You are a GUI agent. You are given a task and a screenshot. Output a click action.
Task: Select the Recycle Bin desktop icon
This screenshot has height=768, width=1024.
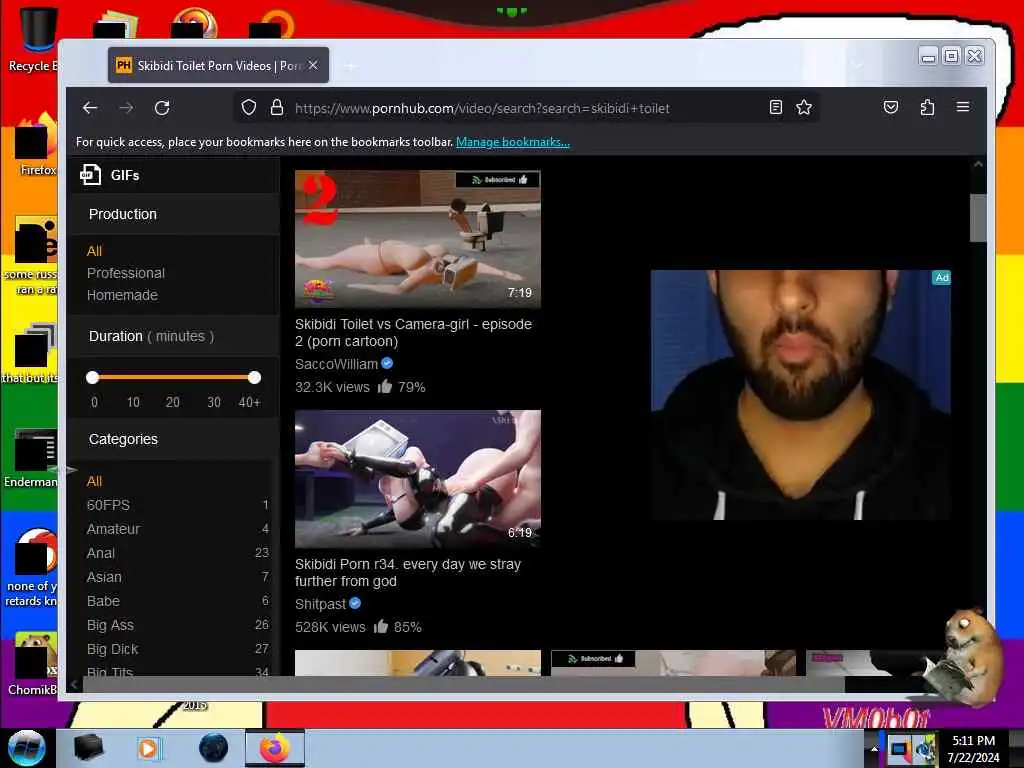click(33, 39)
